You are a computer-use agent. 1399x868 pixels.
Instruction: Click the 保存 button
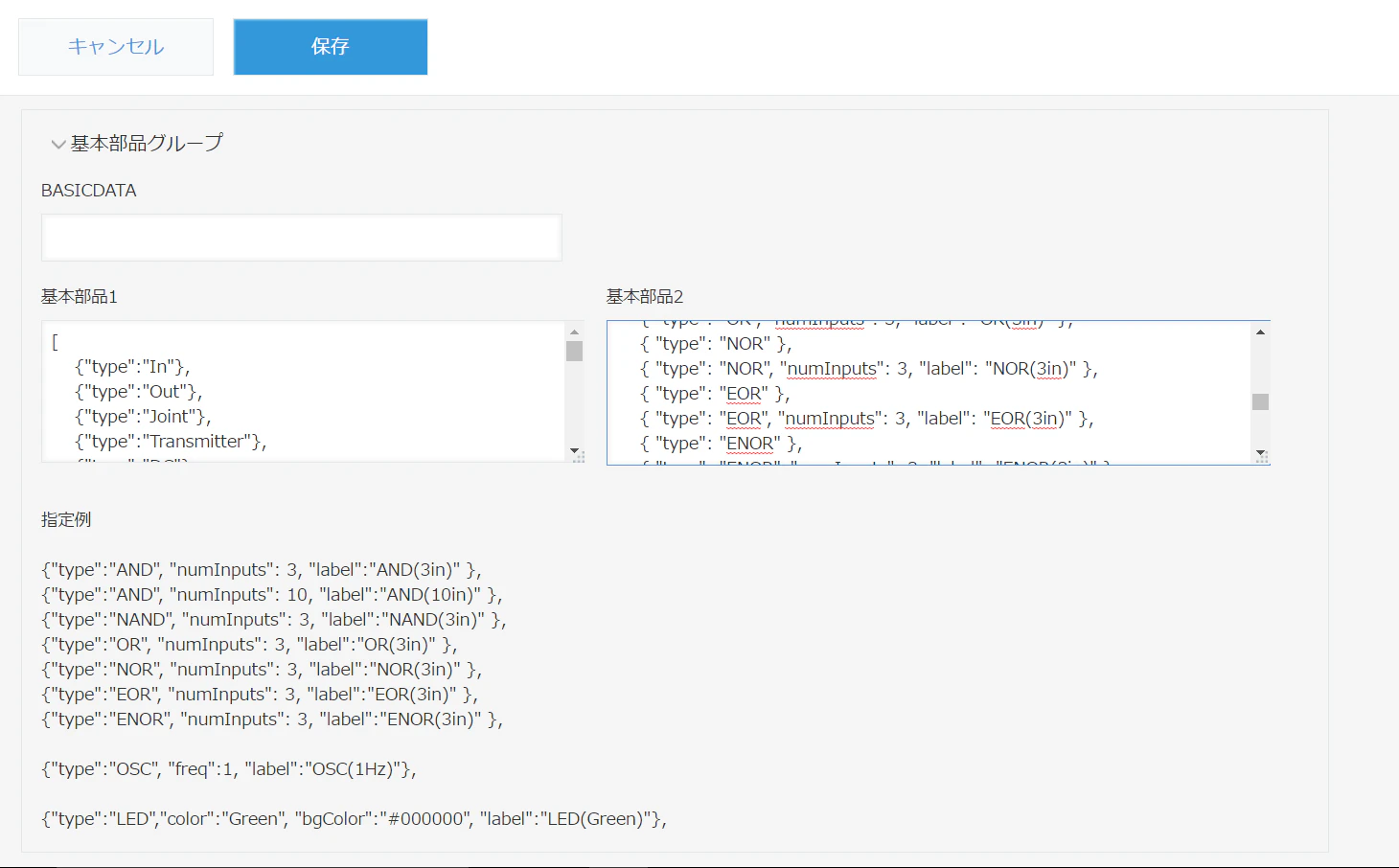(x=331, y=47)
